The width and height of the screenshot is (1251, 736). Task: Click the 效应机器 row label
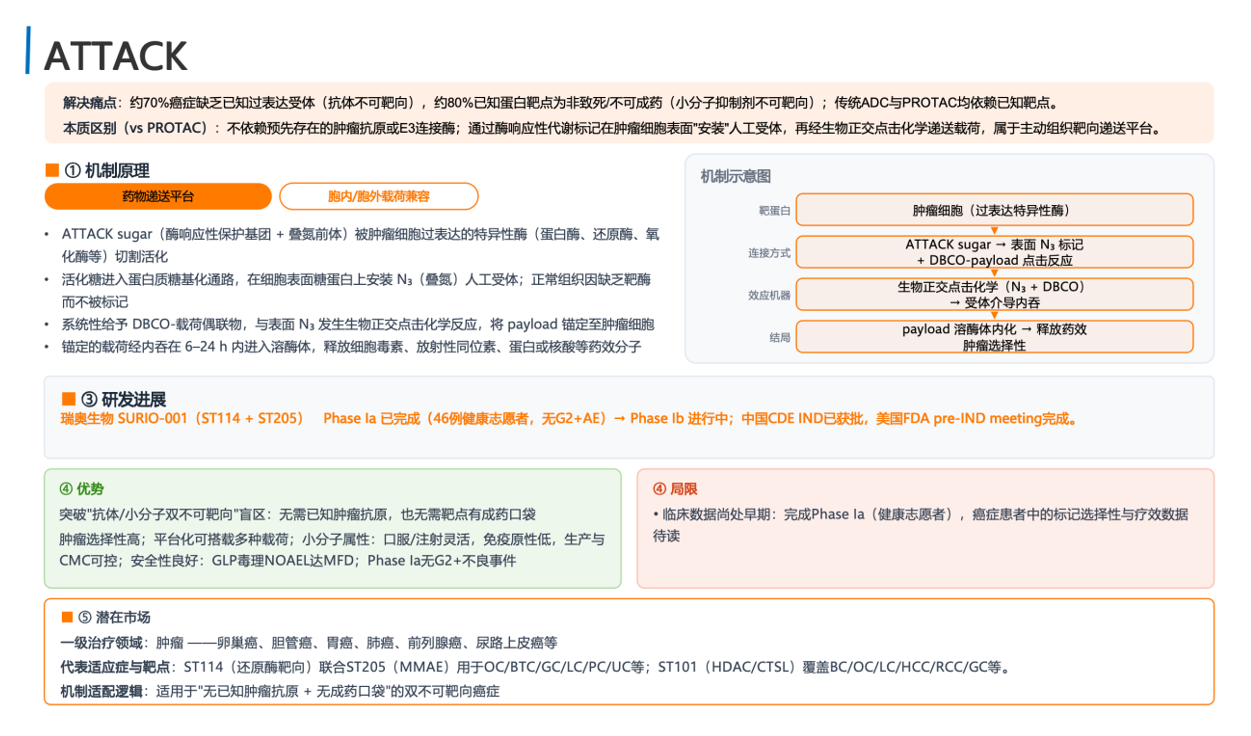769,295
